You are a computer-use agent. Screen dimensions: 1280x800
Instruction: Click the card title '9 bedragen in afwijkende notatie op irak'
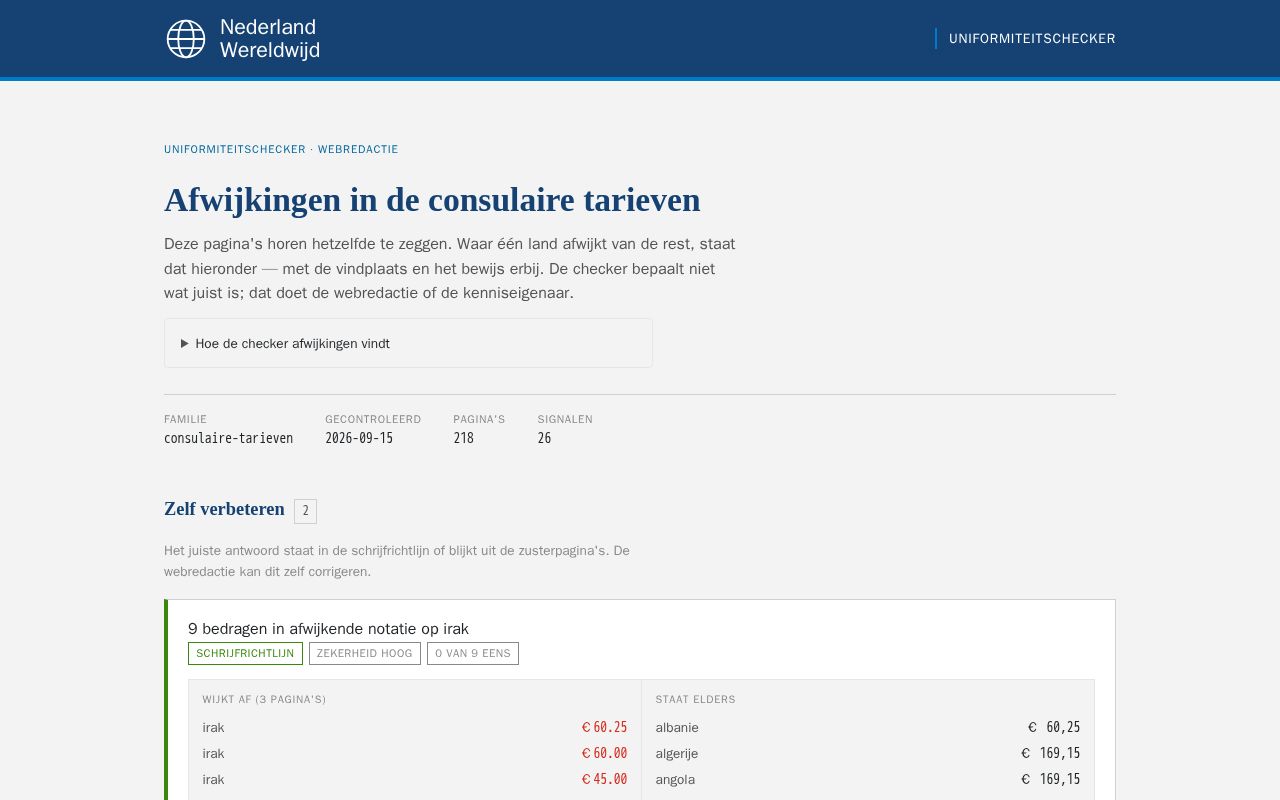[x=328, y=629]
